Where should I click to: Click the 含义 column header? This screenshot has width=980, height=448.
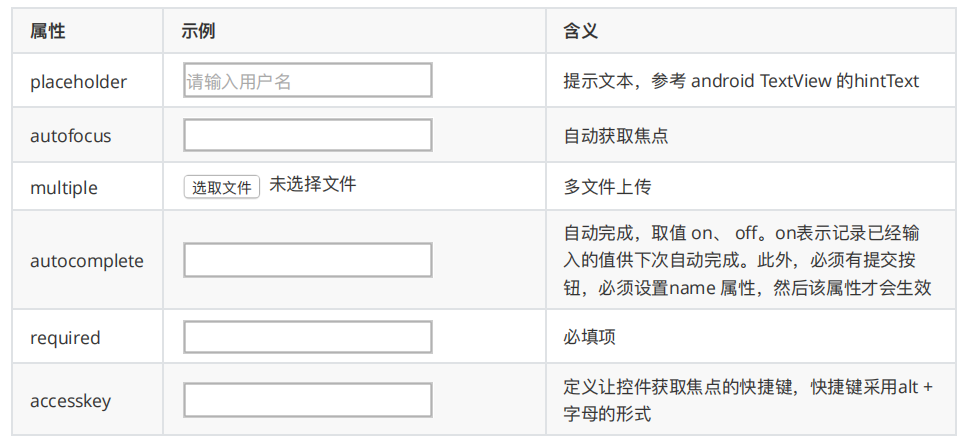click(x=581, y=31)
